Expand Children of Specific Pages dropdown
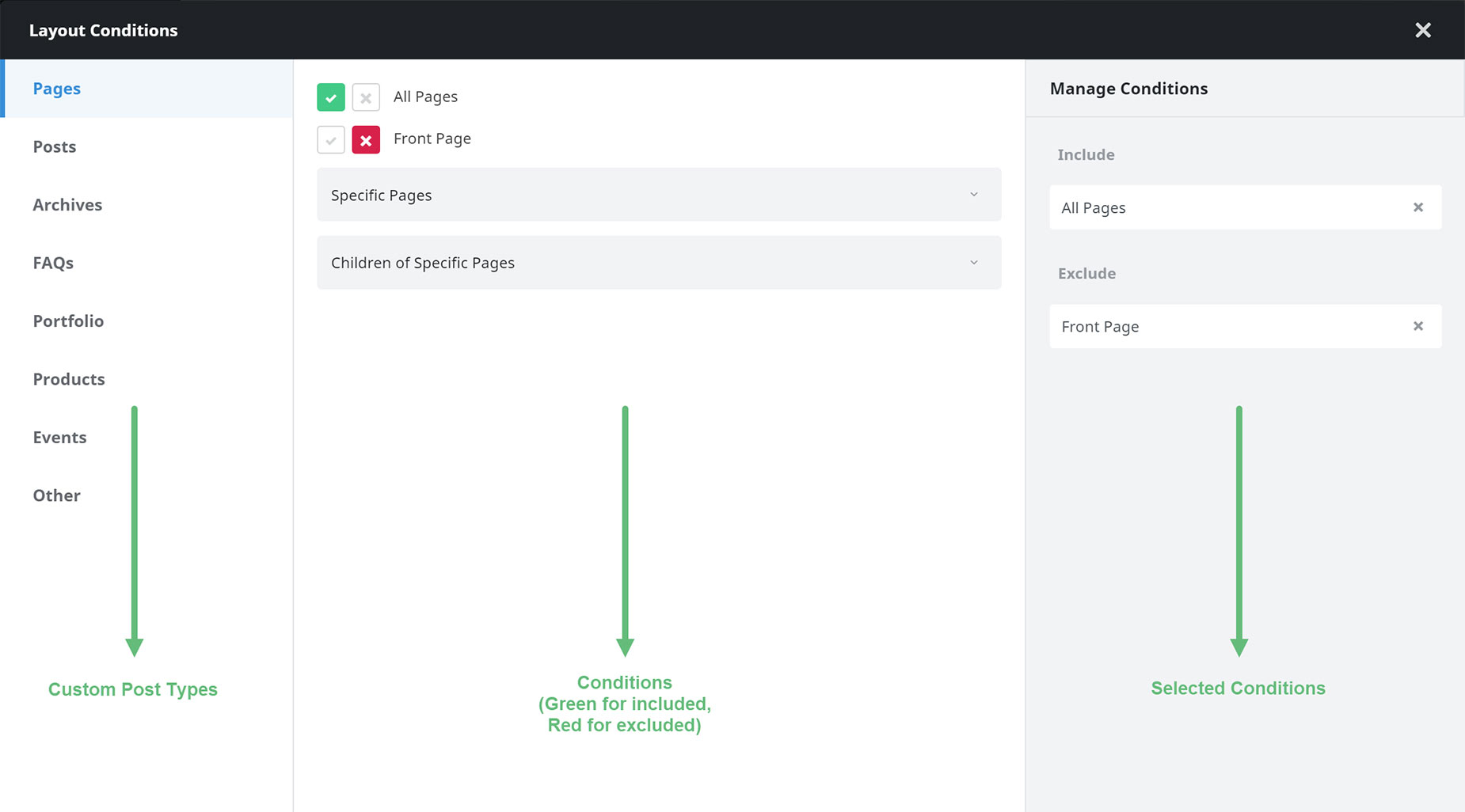Viewport: 1465px width, 812px height. click(659, 263)
